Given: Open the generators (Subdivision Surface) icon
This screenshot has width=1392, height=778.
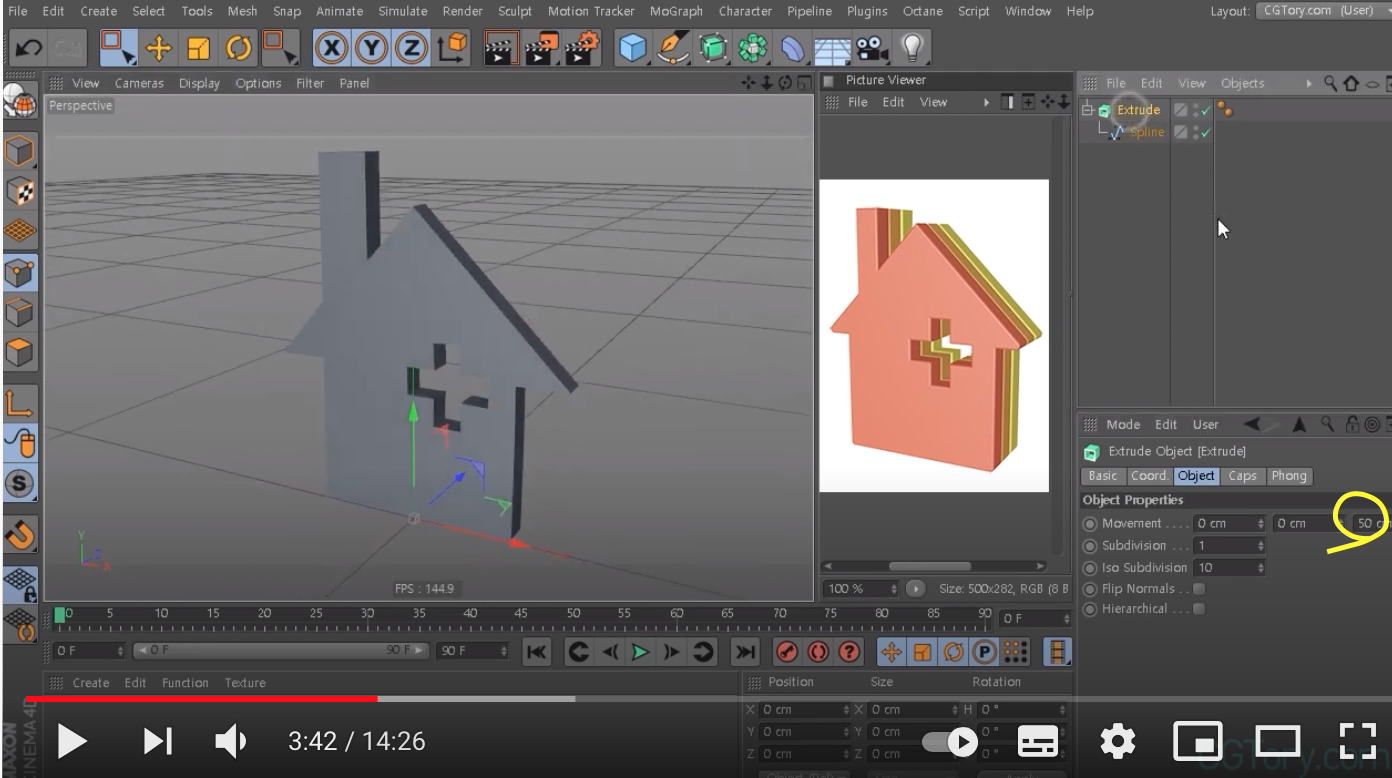Looking at the screenshot, I should 712,47.
